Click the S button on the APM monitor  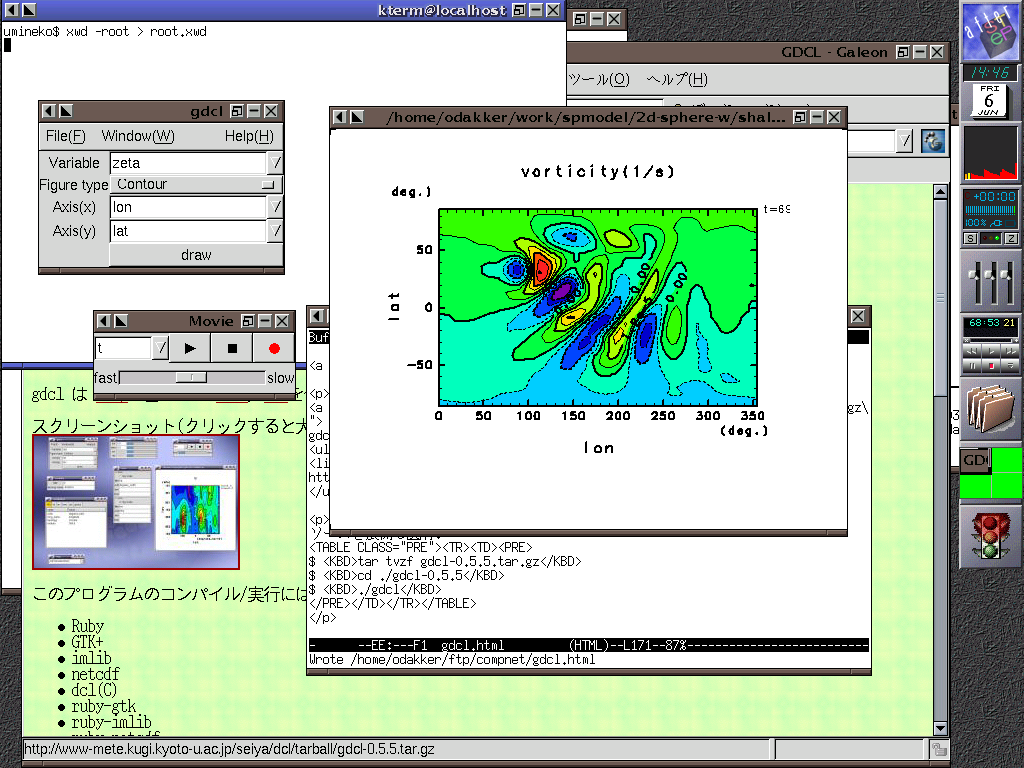coord(970,238)
